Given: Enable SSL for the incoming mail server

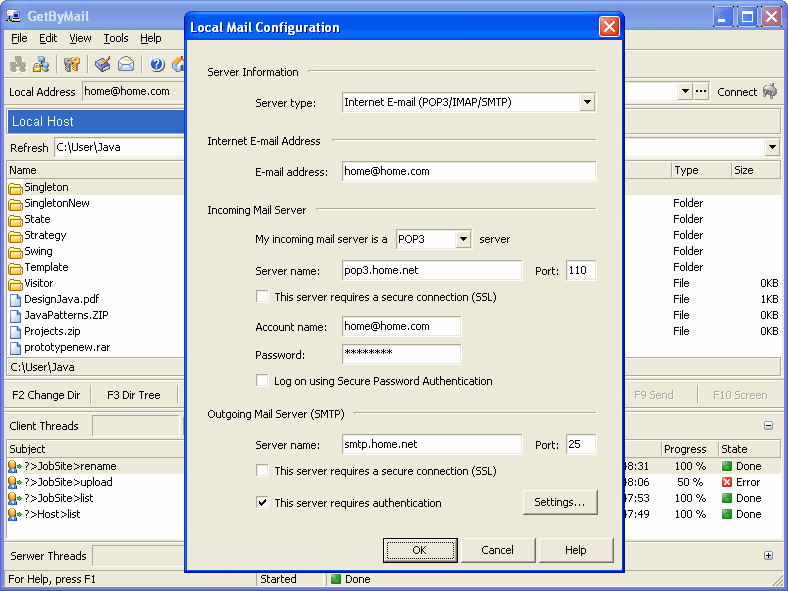Looking at the screenshot, I should (262, 297).
